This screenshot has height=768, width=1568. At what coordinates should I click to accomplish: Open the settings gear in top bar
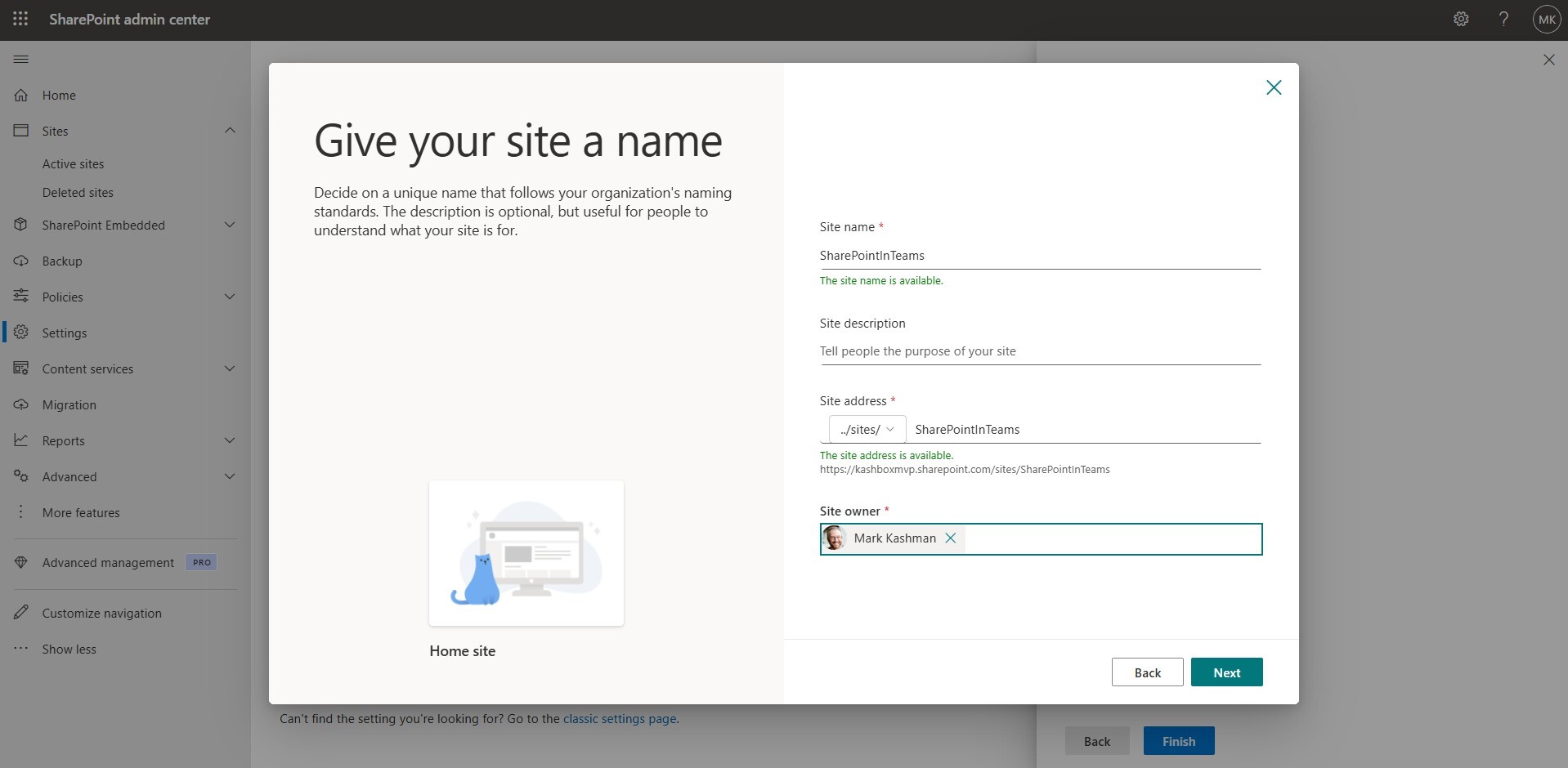1461,19
